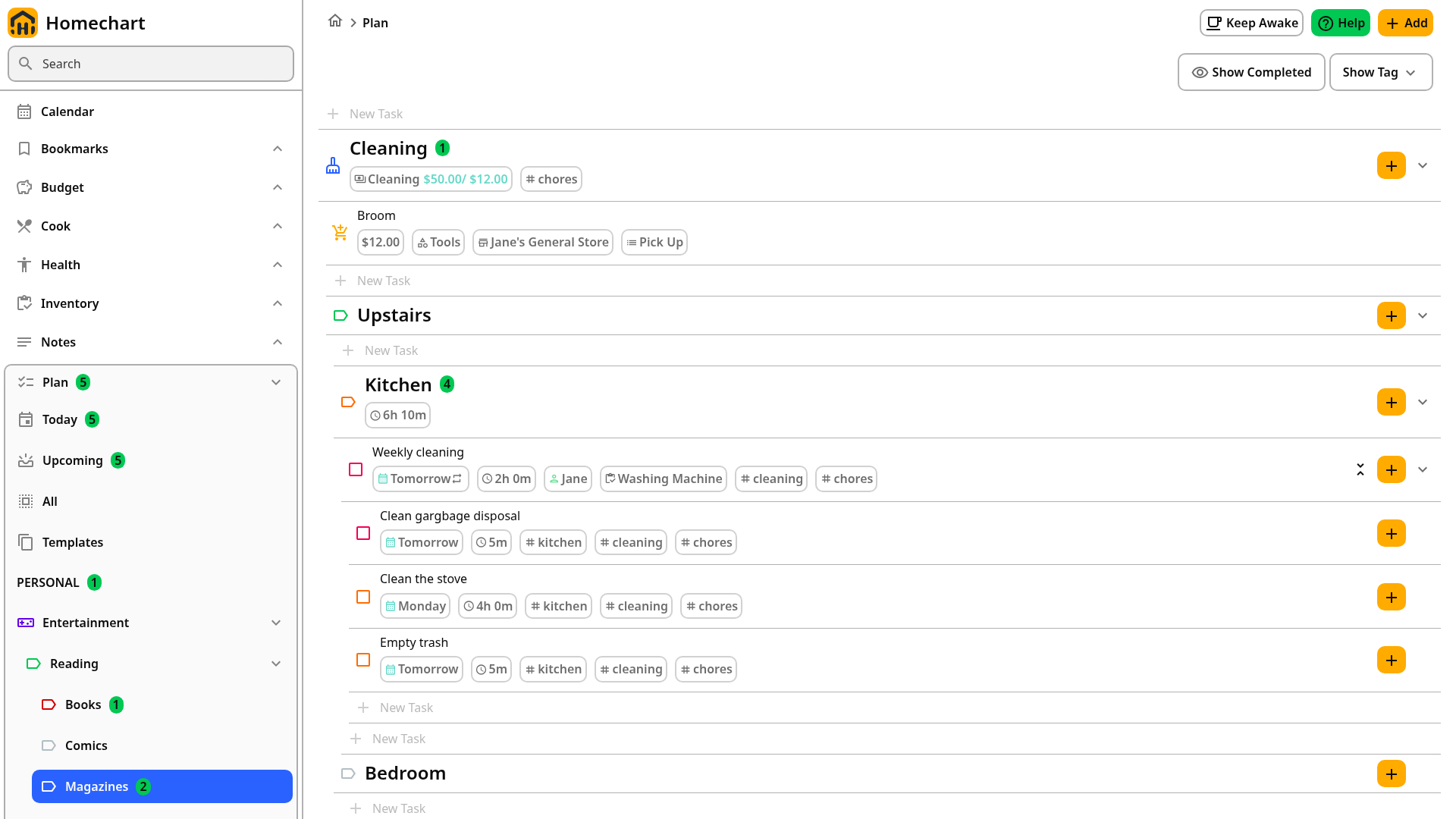Click the Tools category tag on Broom
Image resolution: width=1456 pixels, height=819 pixels.
tap(438, 242)
